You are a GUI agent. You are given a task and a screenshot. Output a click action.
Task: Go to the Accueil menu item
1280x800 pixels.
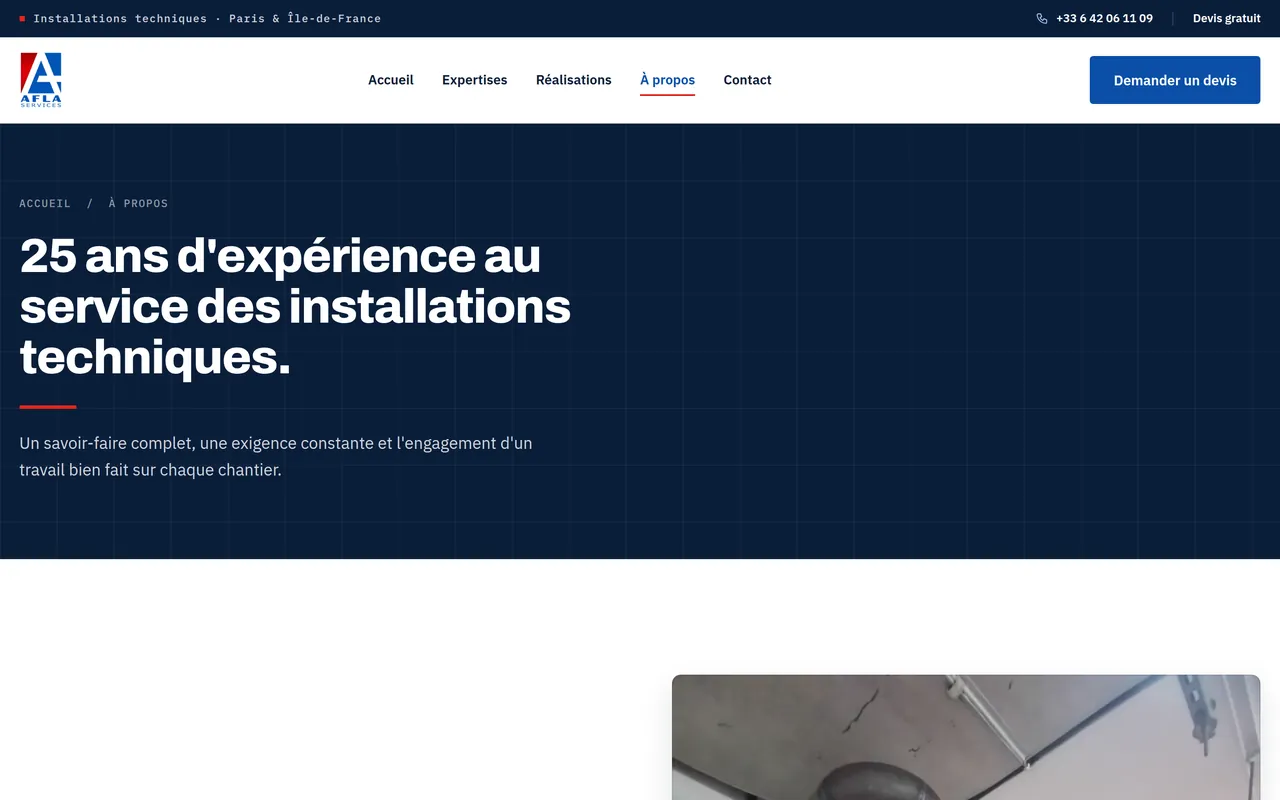coord(391,80)
